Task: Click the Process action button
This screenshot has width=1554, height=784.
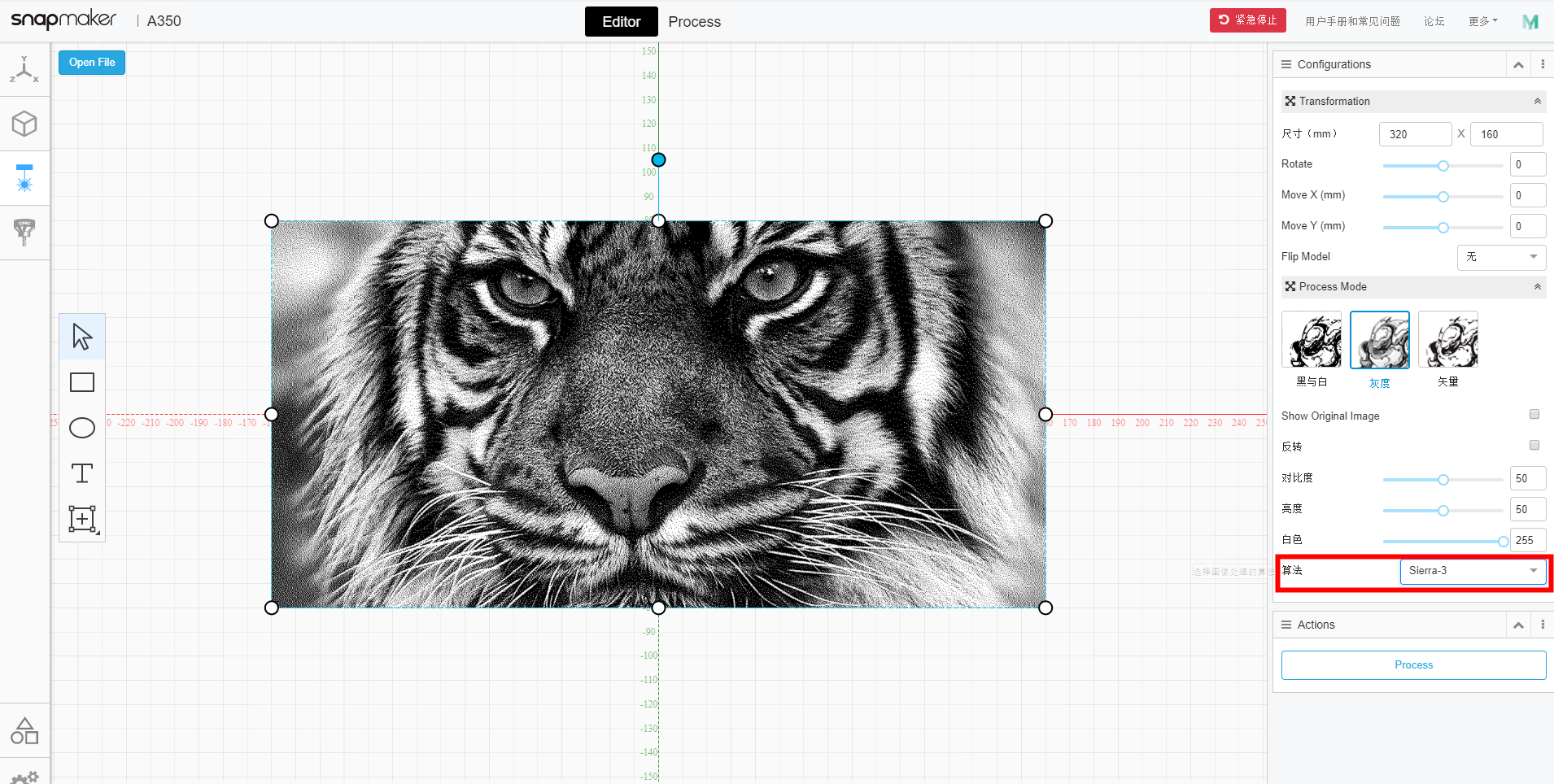Action: (x=1414, y=665)
